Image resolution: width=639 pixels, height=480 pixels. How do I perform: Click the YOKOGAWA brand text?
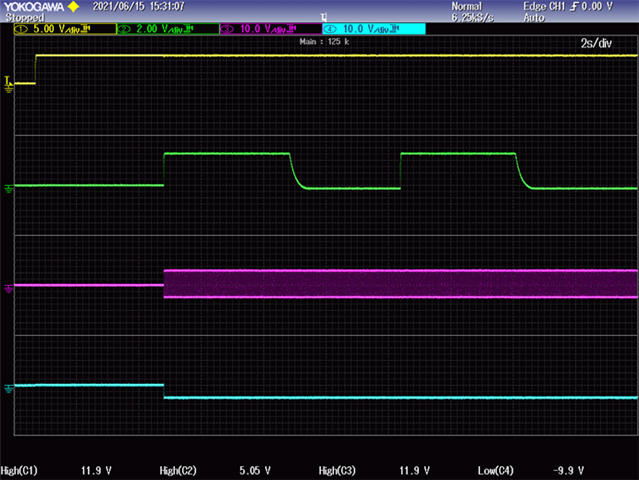[34, 7]
